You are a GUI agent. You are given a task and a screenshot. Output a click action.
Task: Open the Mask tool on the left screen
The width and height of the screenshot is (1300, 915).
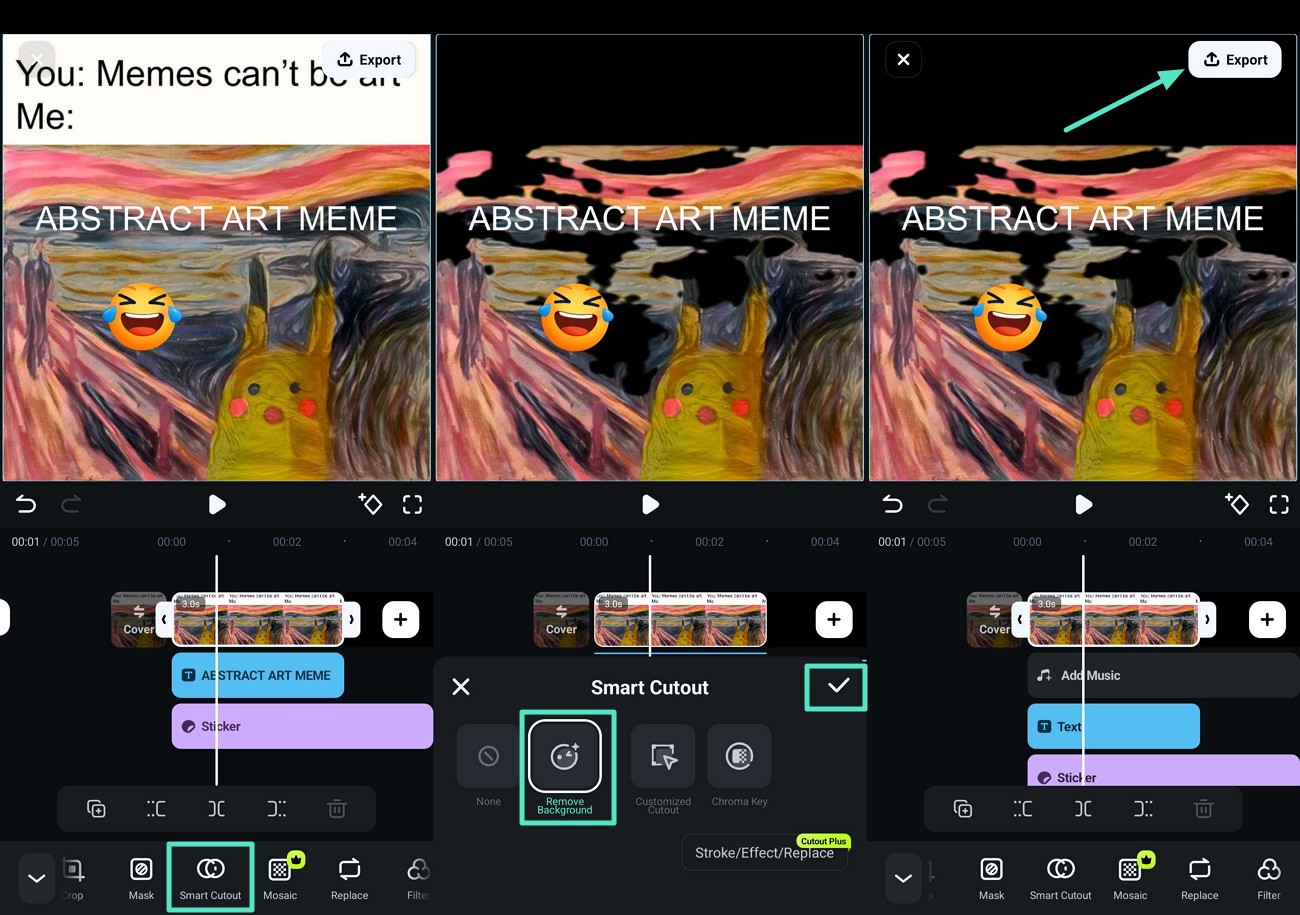click(141, 878)
